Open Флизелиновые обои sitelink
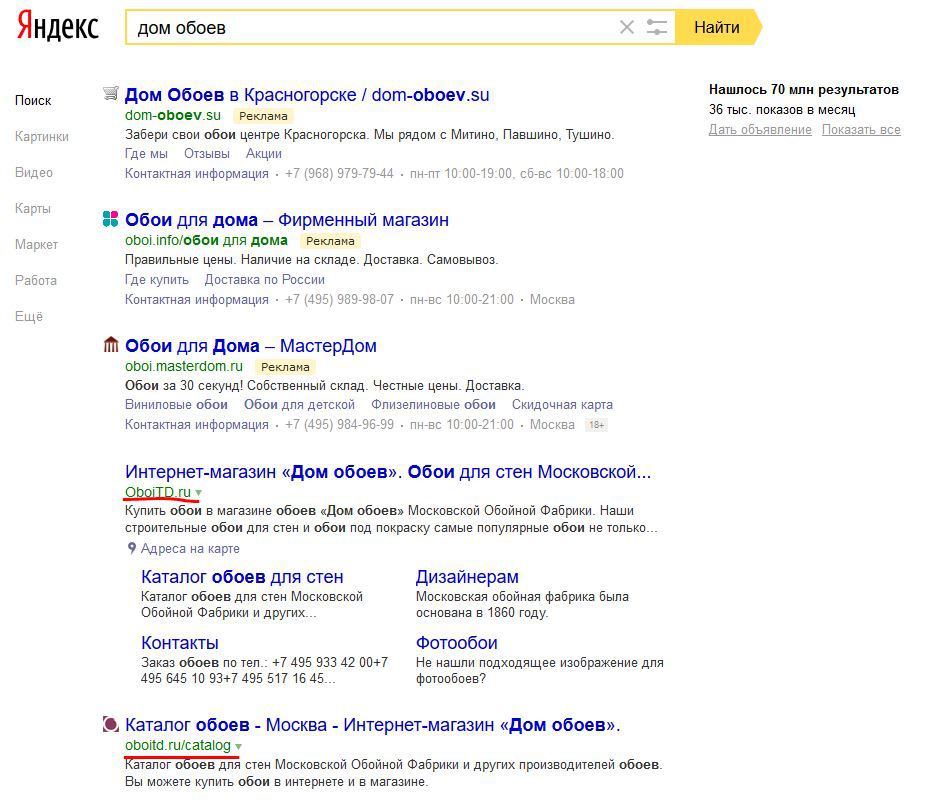This screenshot has width=927, height=808. [x=433, y=405]
